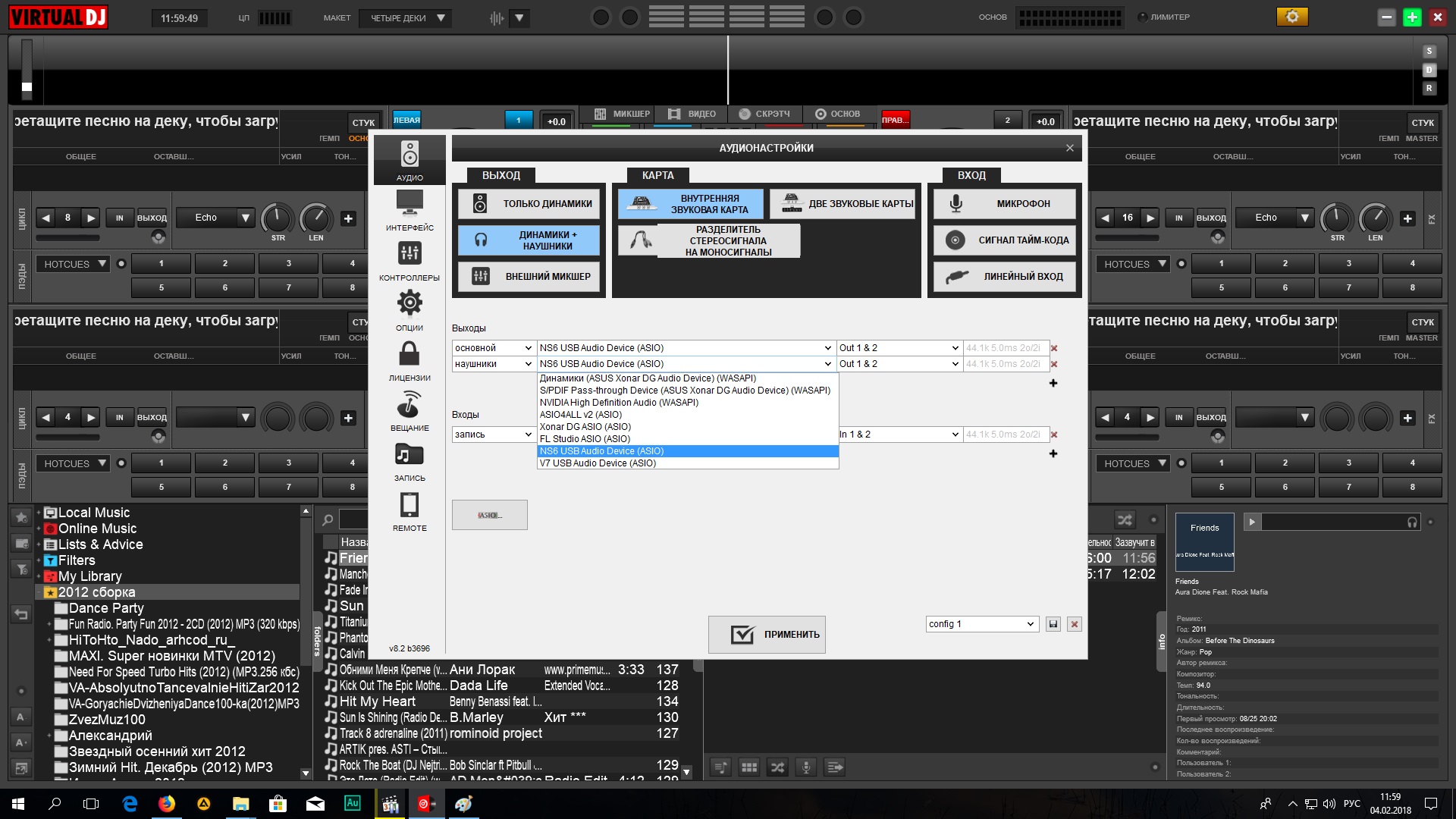Click the browser search magnifier icon

coord(328,520)
